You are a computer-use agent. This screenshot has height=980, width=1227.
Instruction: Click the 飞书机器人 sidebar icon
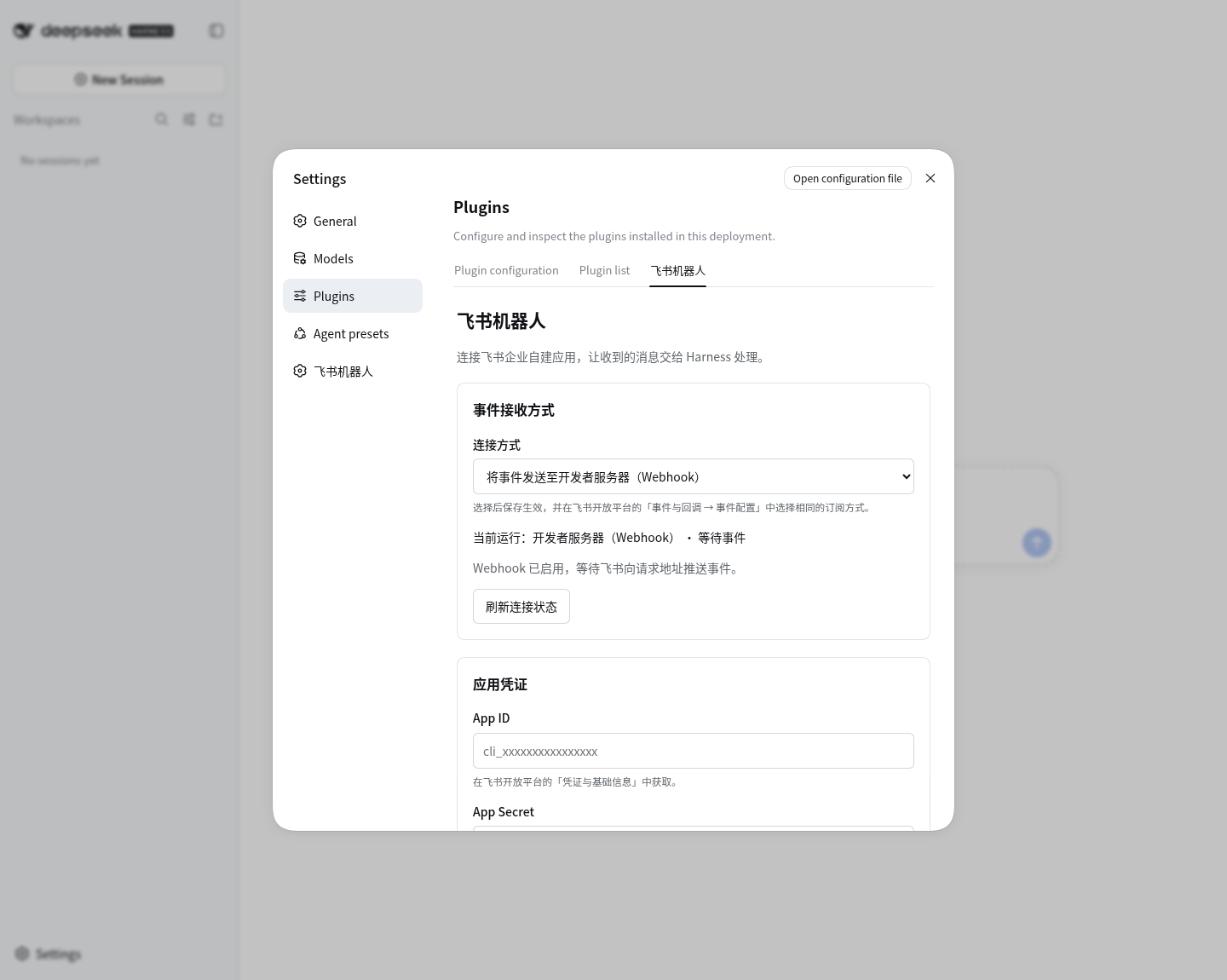300,371
